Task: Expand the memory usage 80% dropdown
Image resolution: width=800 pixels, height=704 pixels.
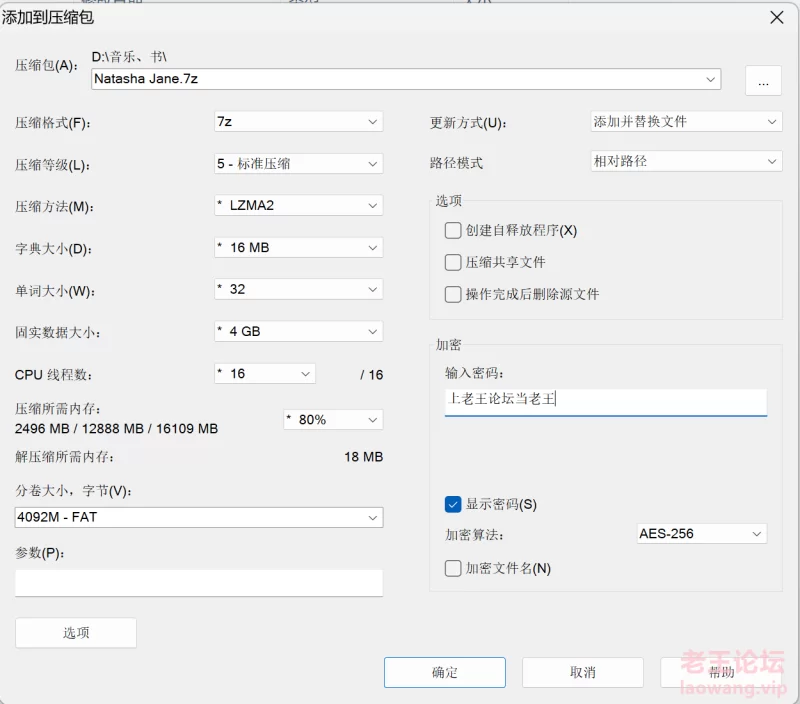Action: click(x=333, y=420)
